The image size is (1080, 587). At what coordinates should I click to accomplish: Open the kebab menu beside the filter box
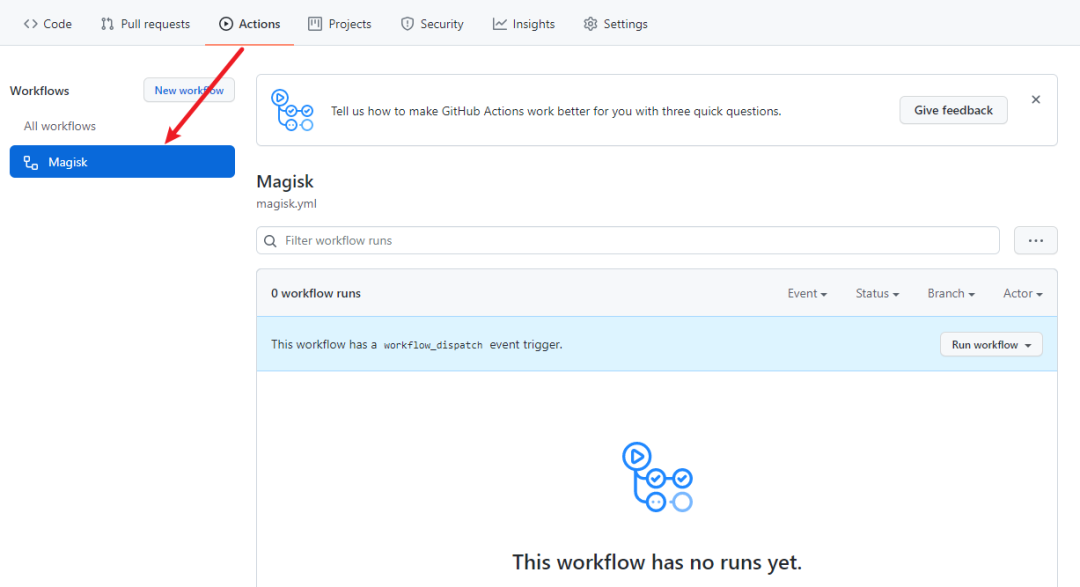point(1035,240)
